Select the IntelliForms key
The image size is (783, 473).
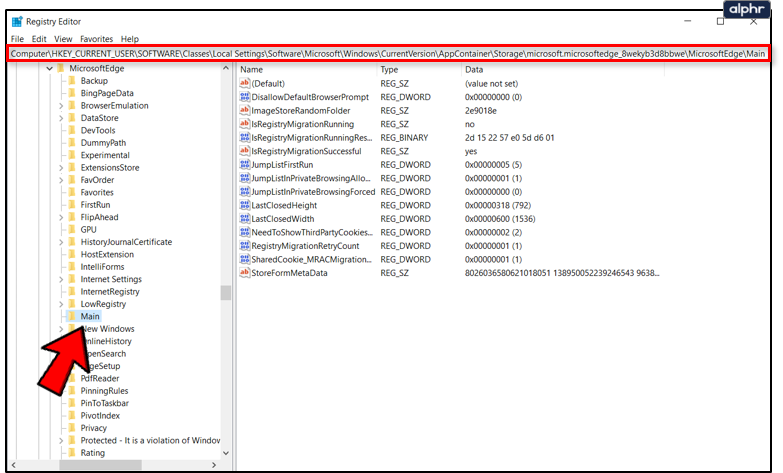[x=102, y=267]
